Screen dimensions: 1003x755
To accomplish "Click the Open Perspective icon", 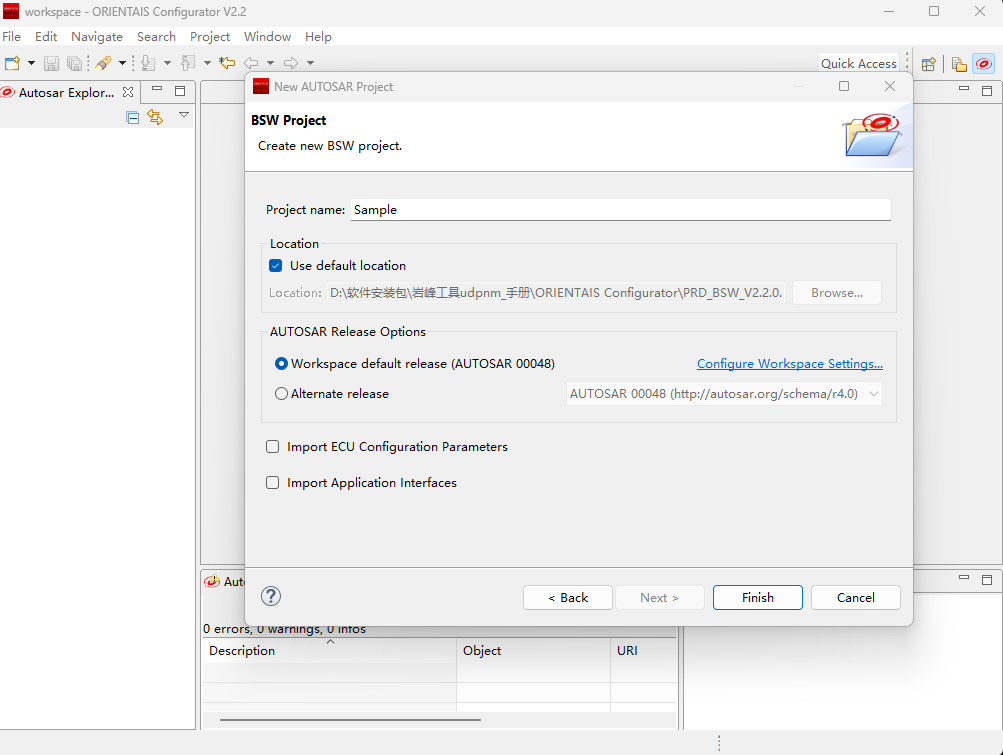I will (928, 64).
